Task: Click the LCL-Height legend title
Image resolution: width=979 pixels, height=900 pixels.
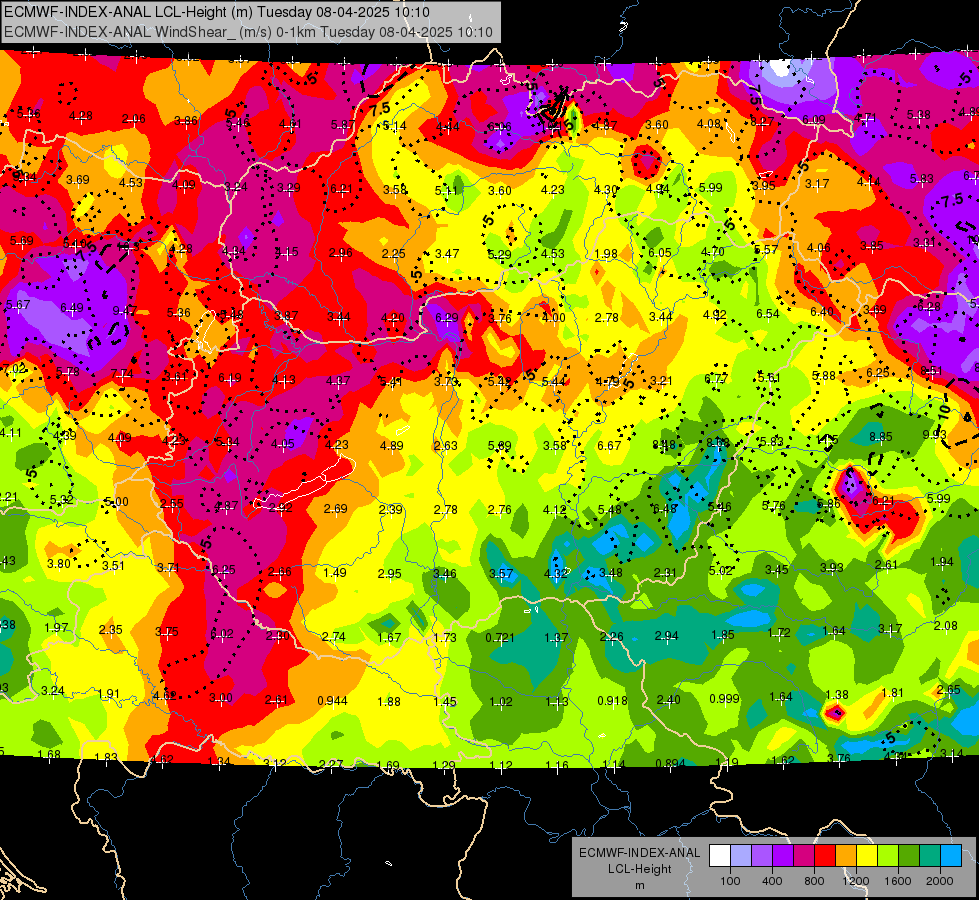Action: tap(639, 869)
